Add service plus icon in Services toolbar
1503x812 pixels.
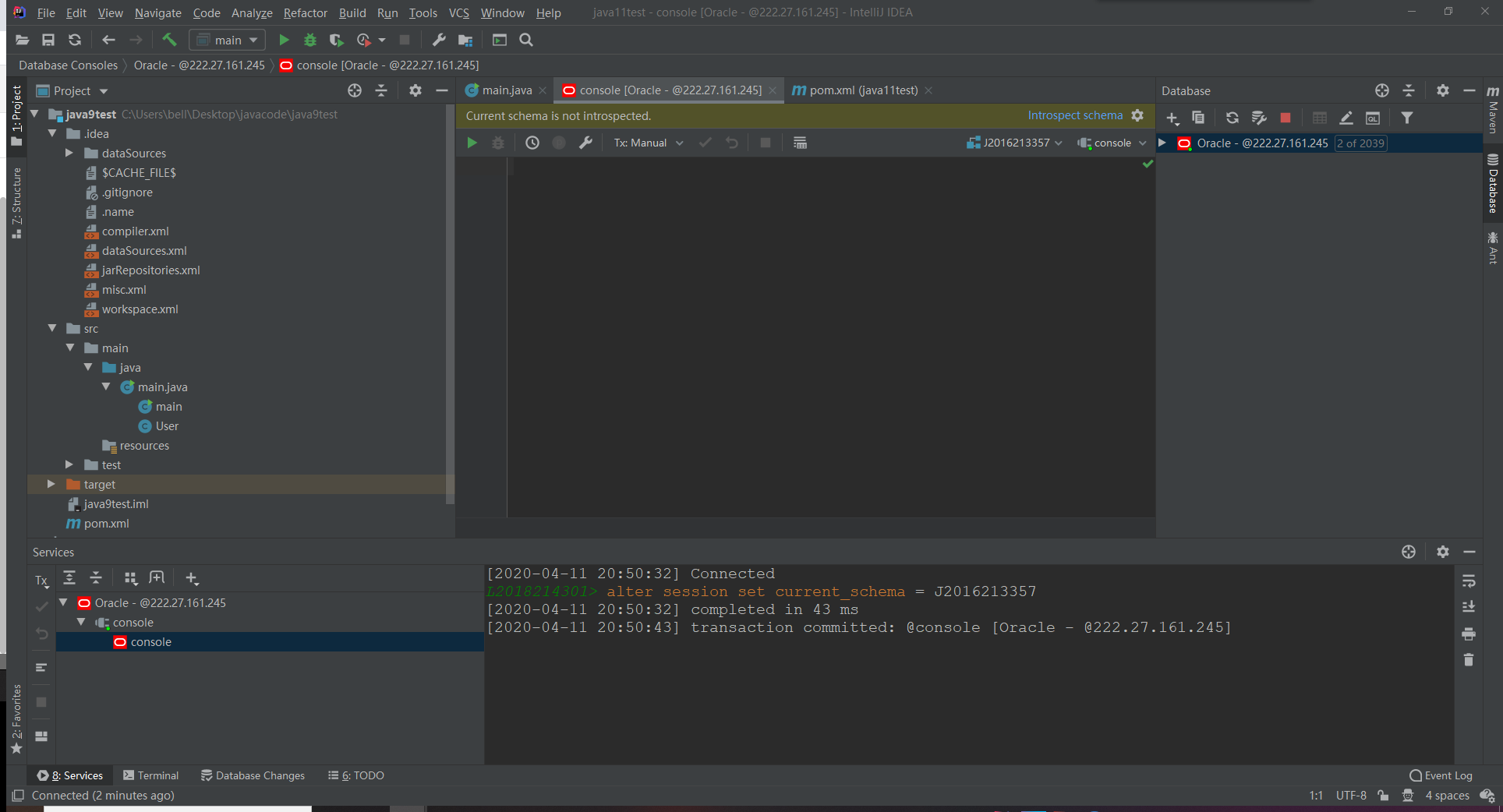192,577
